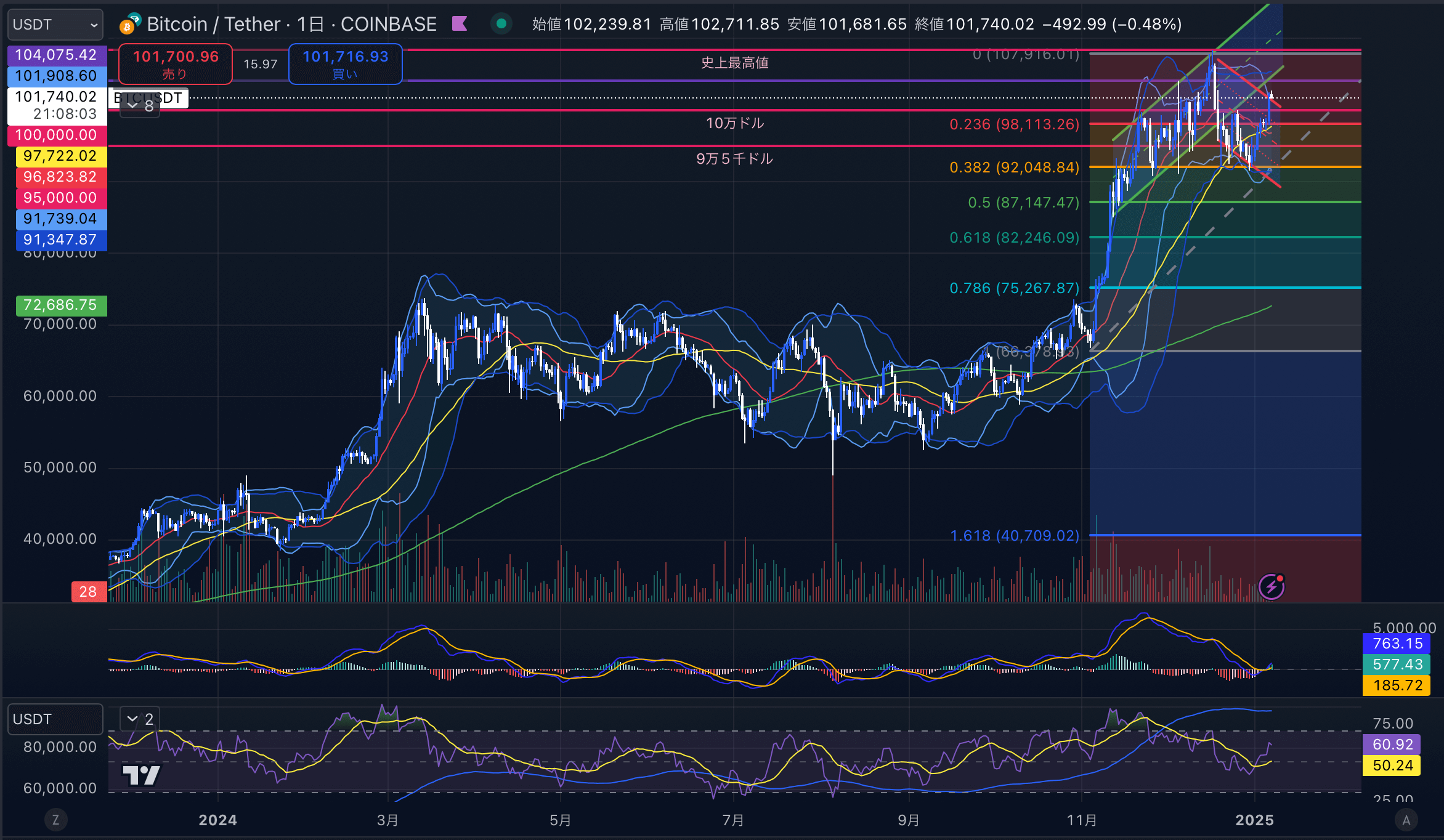Collapse the indicator legend showing 2
The image size is (1444, 840).
140,719
